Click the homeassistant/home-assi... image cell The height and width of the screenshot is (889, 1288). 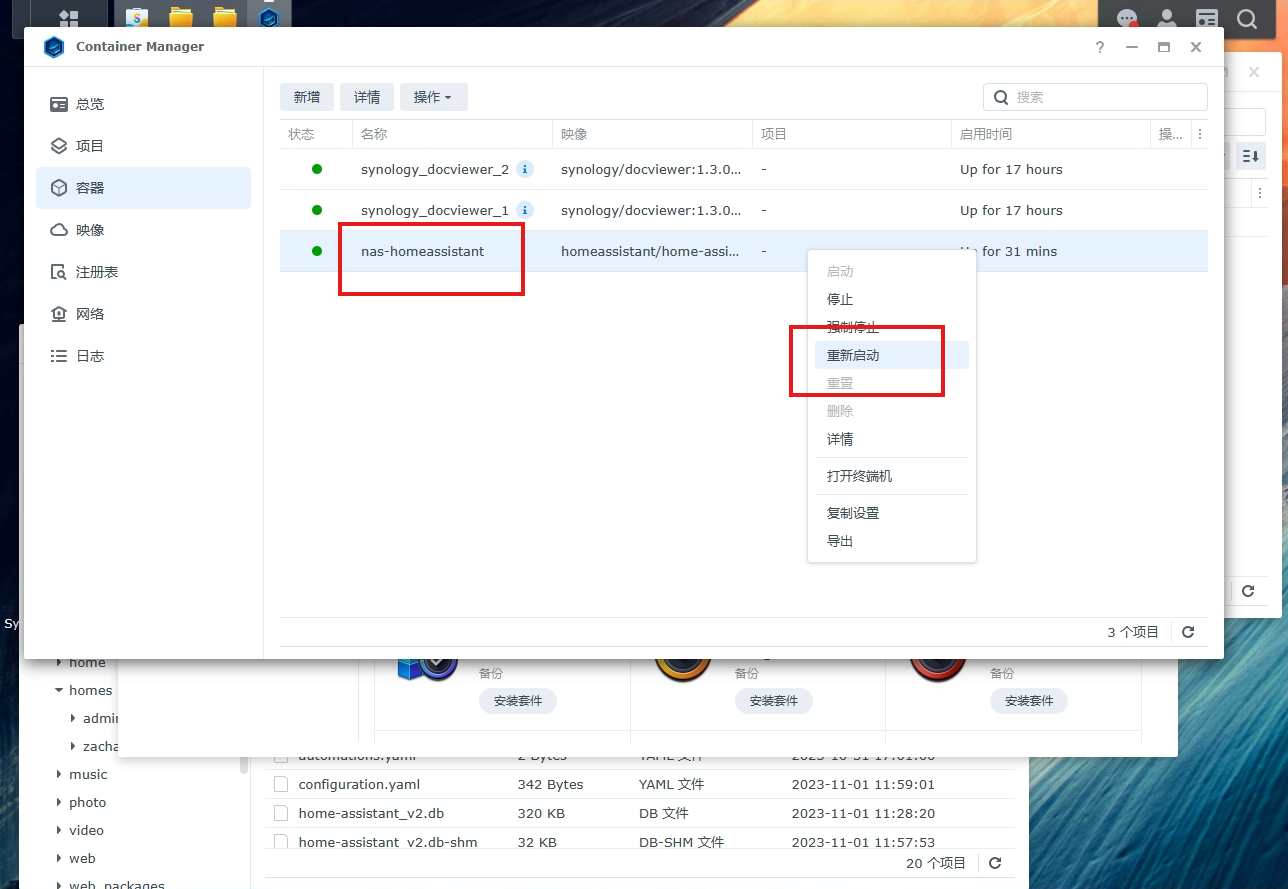click(x=651, y=251)
